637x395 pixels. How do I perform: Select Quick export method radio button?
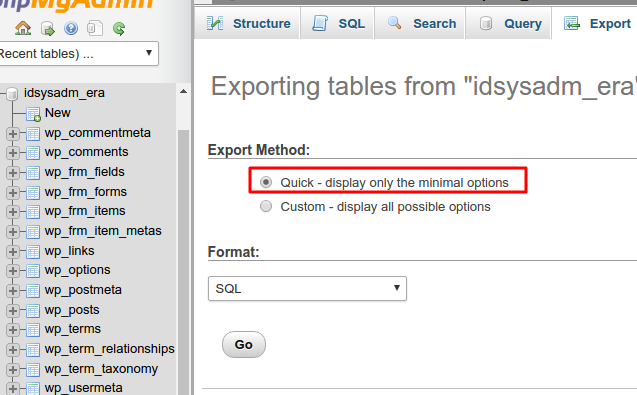(266, 182)
